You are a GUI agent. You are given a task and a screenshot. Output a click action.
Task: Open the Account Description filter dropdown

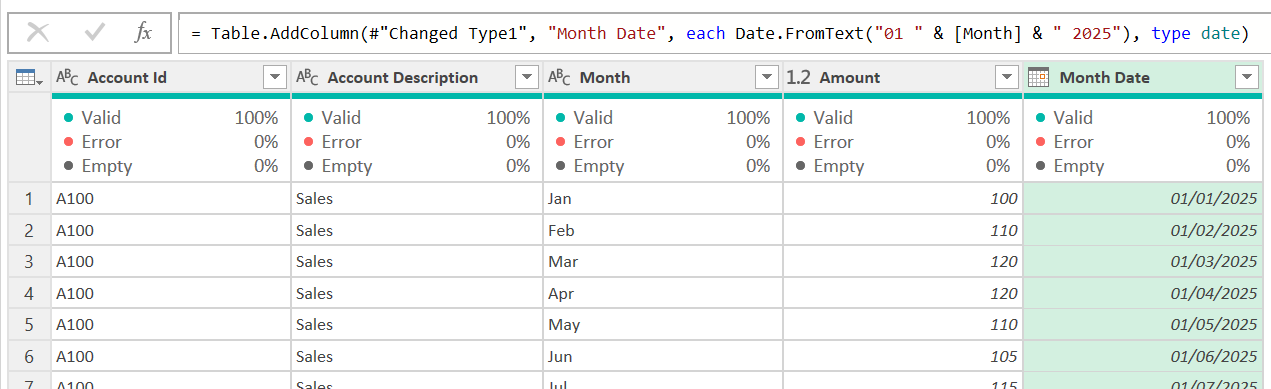point(527,77)
